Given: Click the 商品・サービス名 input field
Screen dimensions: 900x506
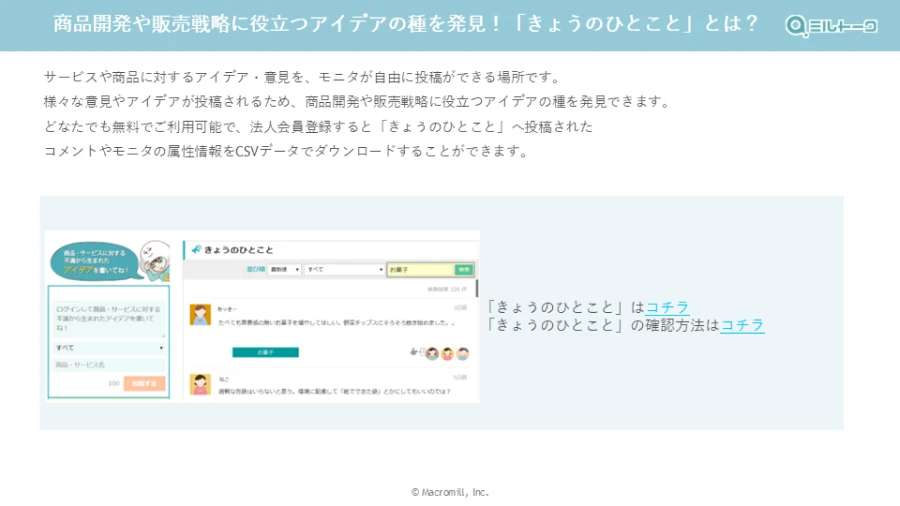Looking at the screenshot, I should pyautogui.click(x=109, y=365).
